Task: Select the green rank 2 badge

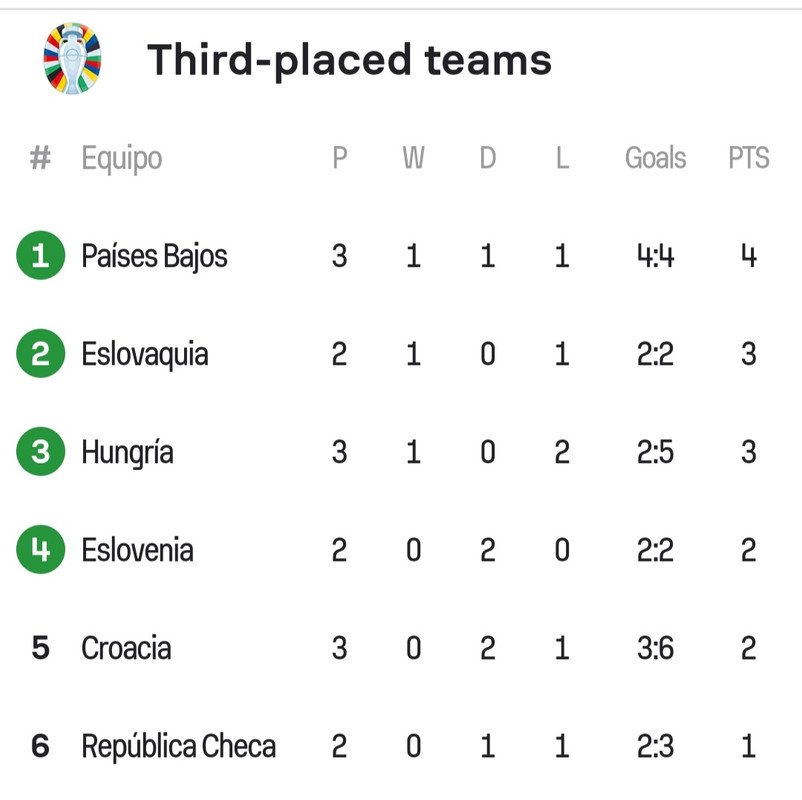Action: pyautogui.click(x=40, y=353)
